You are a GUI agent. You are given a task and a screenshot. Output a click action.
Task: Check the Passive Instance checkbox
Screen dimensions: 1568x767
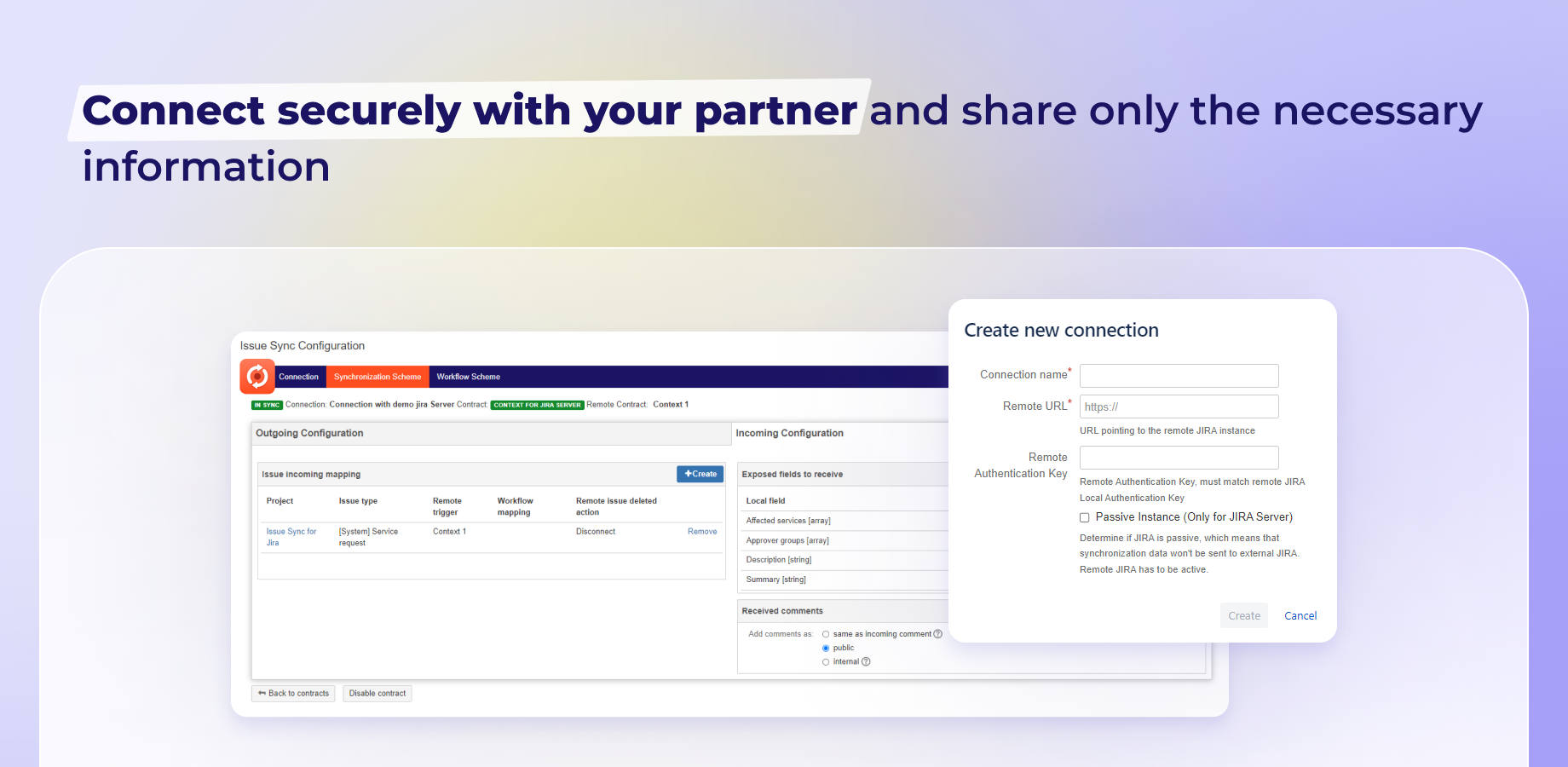pos(1085,517)
